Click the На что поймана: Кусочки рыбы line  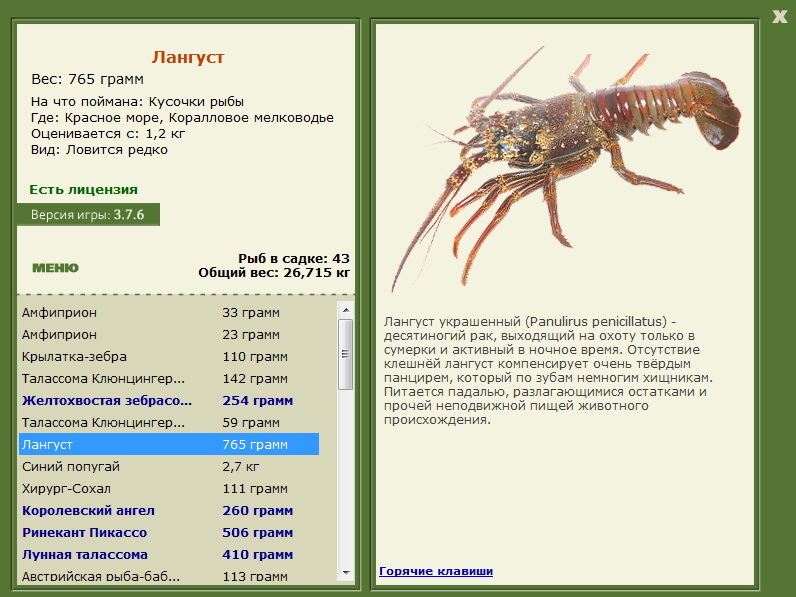pyautogui.click(x=137, y=102)
